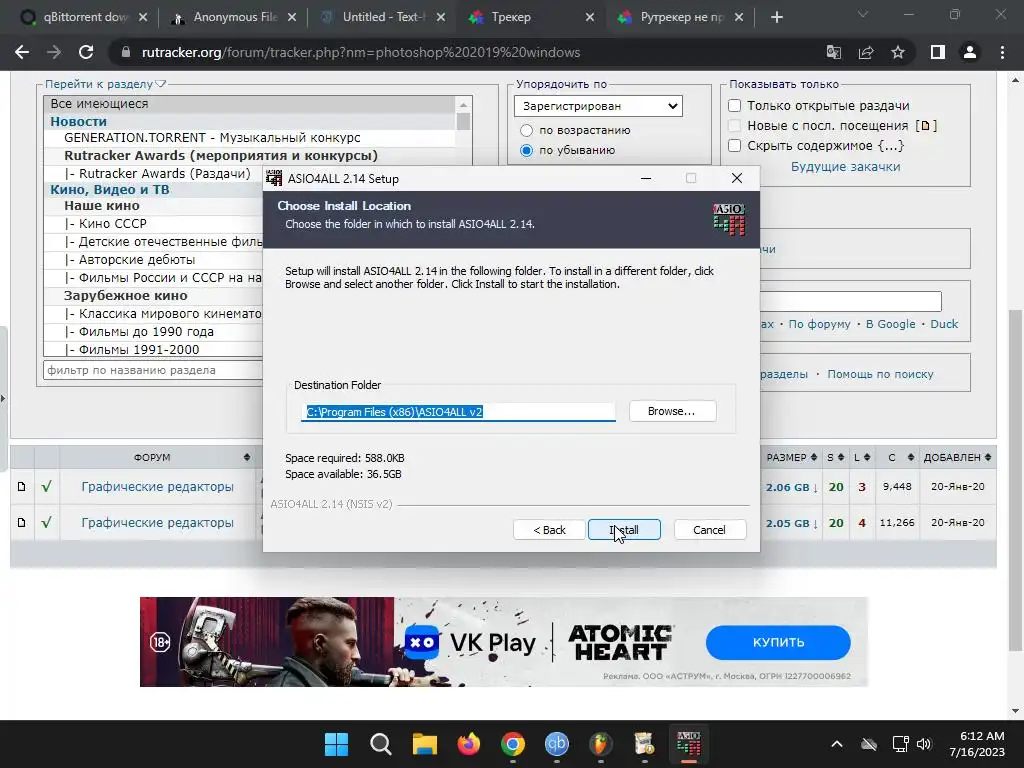Open Chrome three-dot menu
The image size is (1024, 768).
pyautogui.click(x=1002, y=52)
